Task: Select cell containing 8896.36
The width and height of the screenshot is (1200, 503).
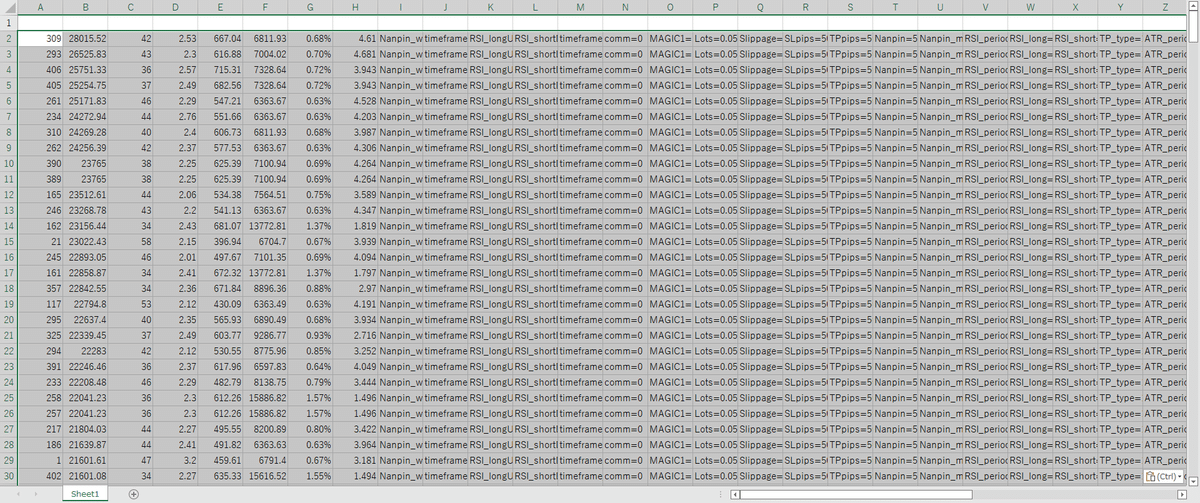Action: (265, 288)
